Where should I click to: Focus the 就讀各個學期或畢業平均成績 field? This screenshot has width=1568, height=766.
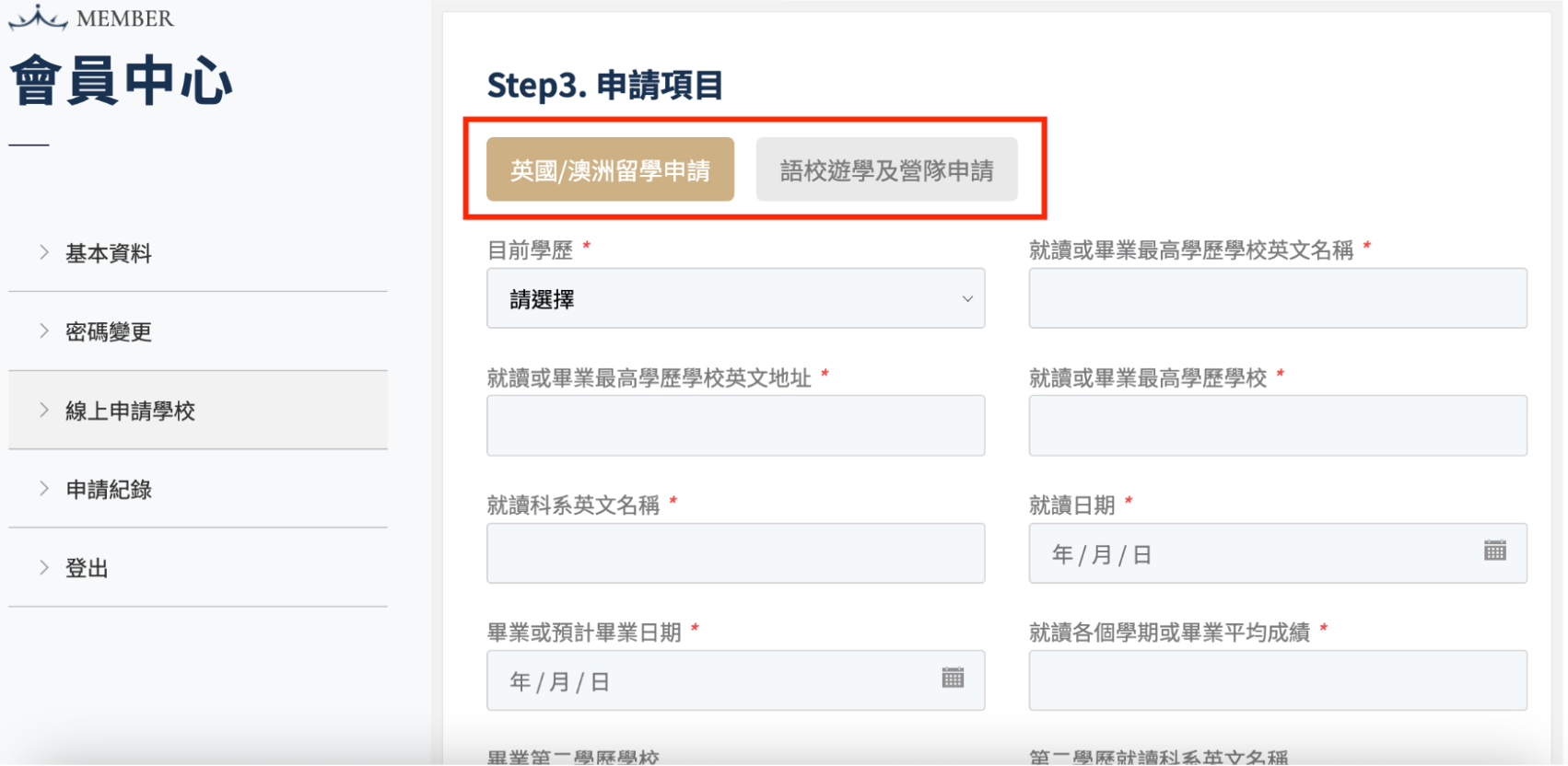1278,680
